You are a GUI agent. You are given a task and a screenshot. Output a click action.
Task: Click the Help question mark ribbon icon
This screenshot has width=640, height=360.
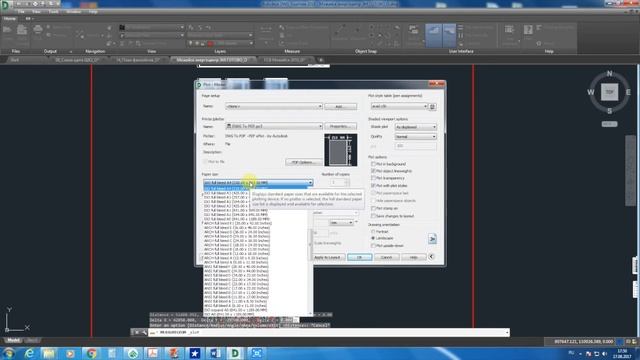pos(528,30)
